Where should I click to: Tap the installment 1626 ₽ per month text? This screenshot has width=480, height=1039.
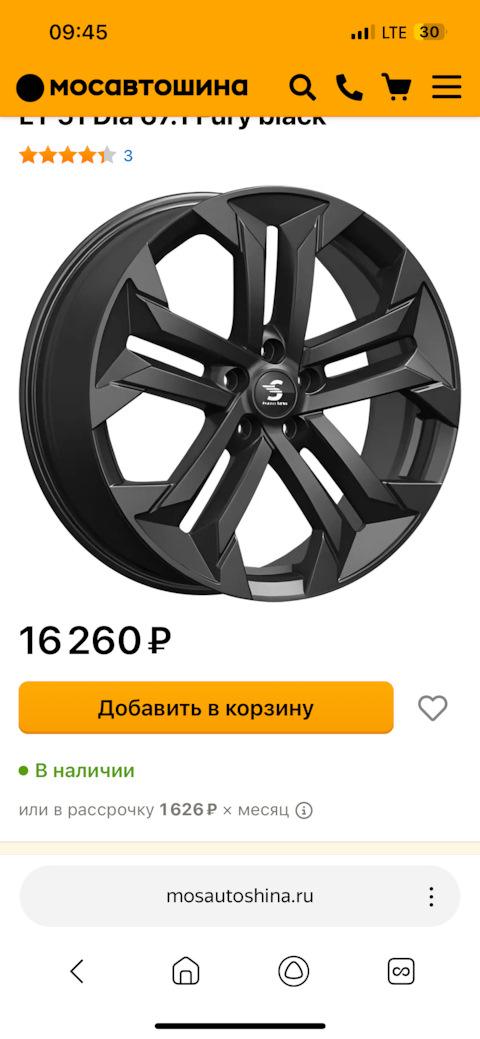click(158, 810)
